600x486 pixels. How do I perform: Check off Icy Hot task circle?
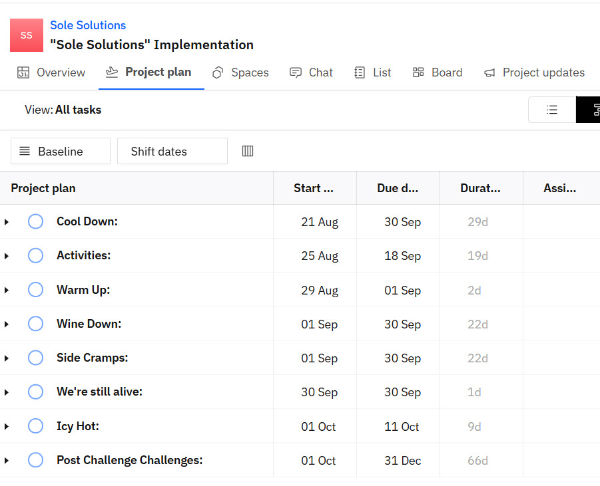tap(36, 426)
